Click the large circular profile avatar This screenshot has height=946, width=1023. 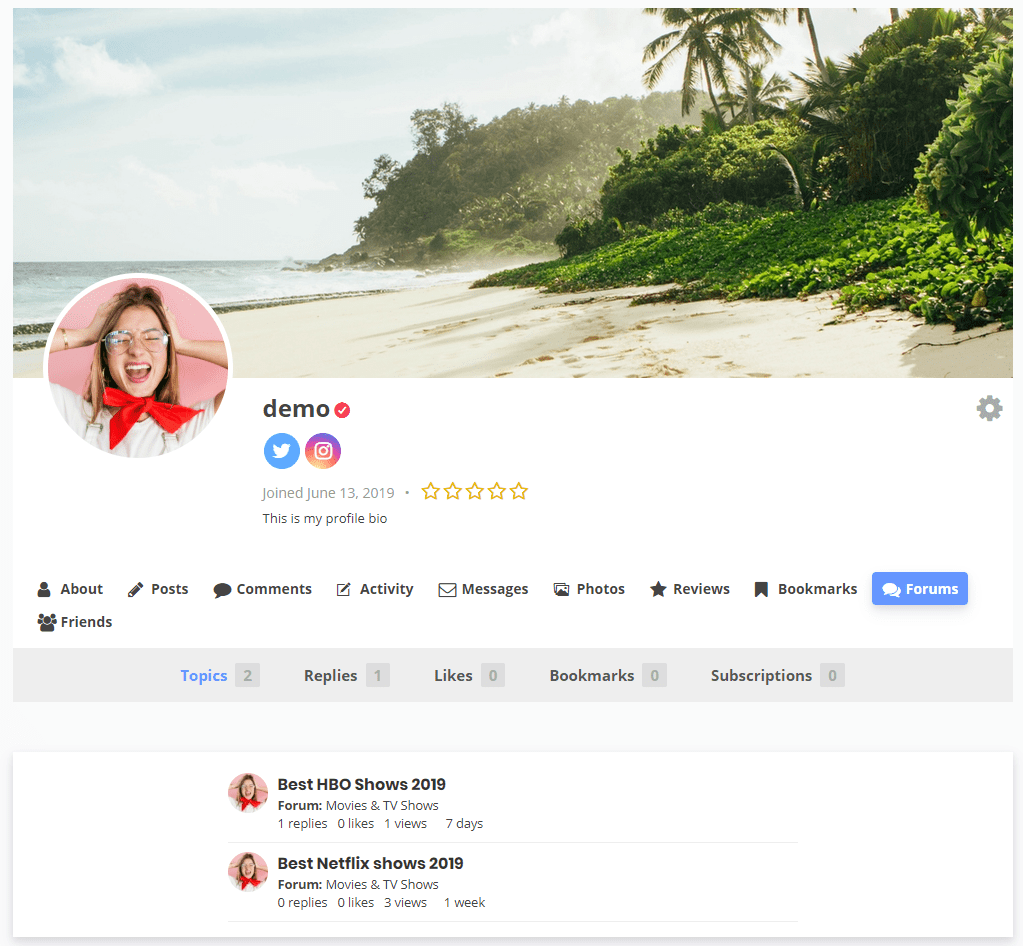(138, 367)
